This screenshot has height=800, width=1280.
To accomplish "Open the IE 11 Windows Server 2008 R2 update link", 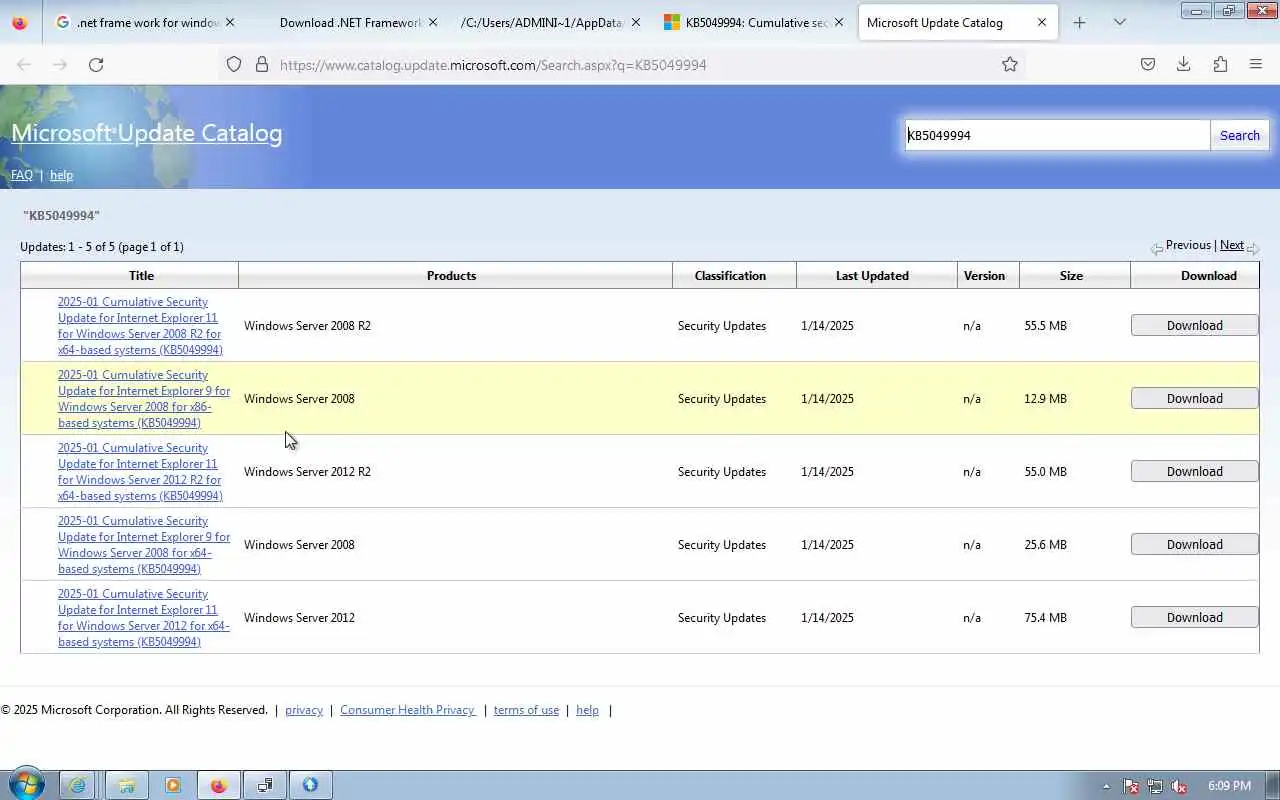I will [x=140, y=326].
